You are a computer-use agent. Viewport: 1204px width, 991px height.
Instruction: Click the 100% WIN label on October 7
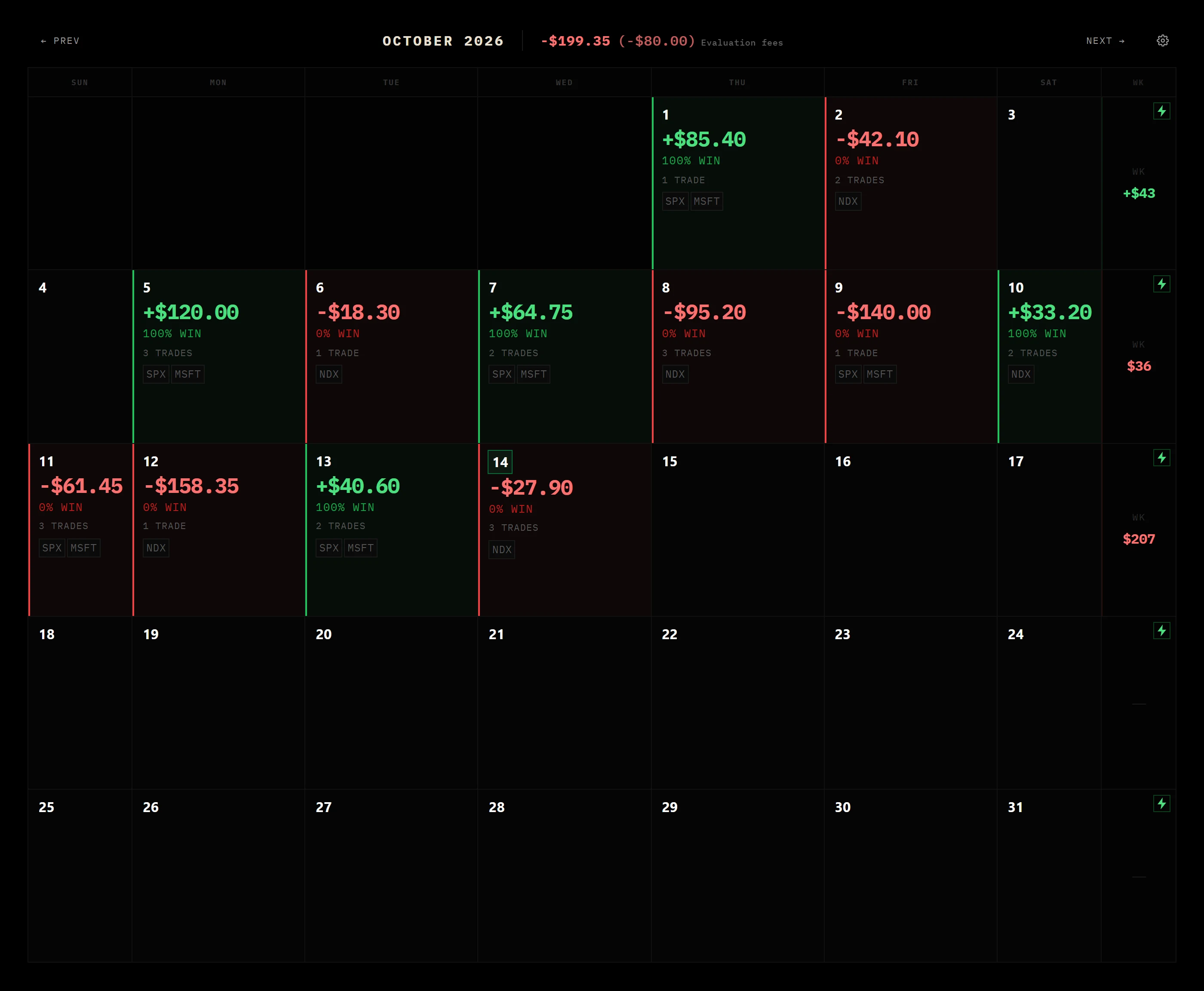pos(518,333)
